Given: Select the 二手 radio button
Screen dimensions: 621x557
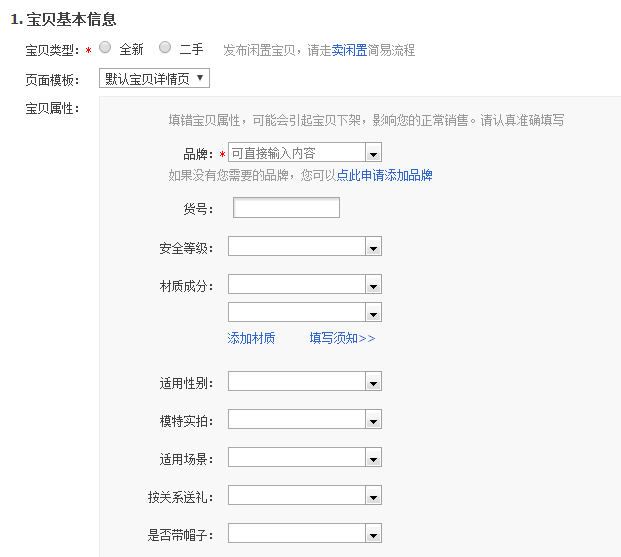Looking at the screenshot, I should point(165,48).
